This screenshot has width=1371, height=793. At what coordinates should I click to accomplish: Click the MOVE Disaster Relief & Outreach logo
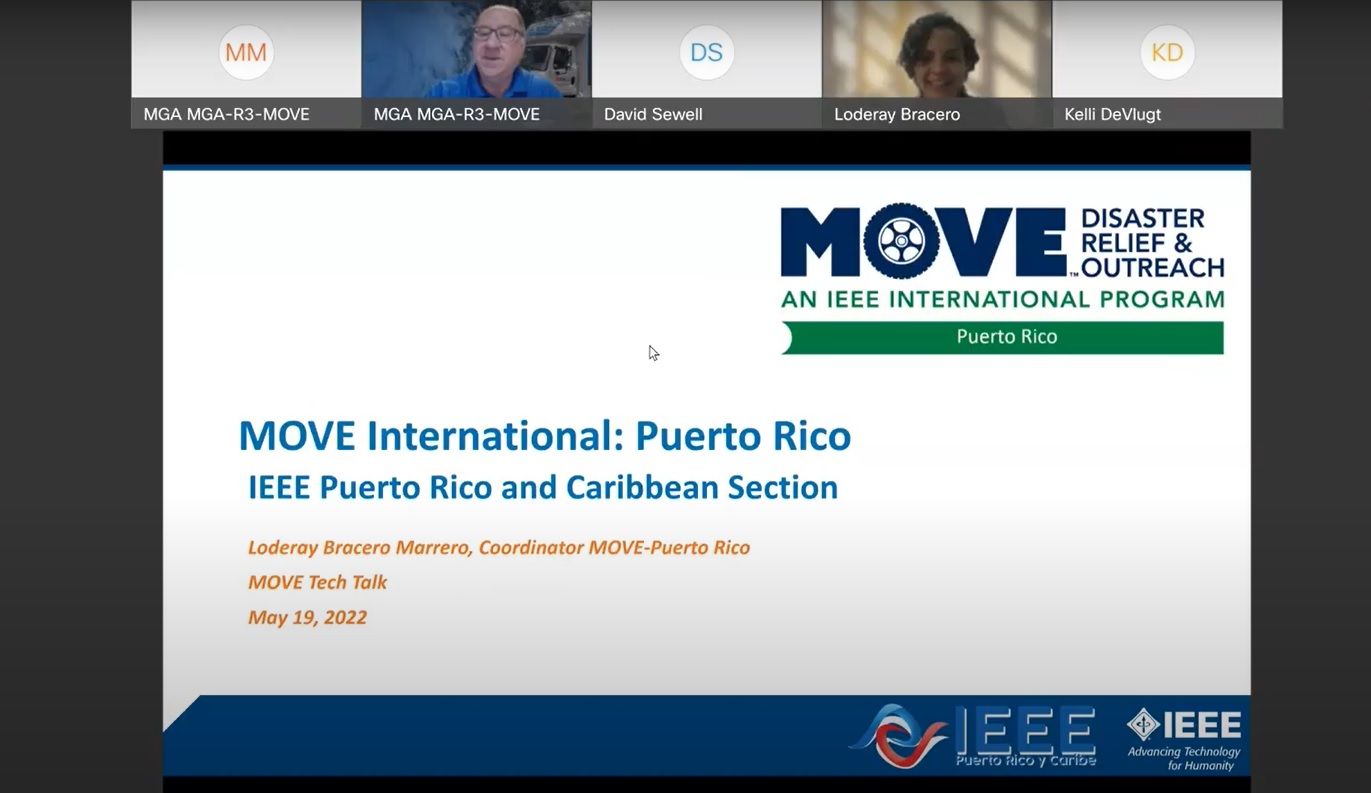point(1002,279)
